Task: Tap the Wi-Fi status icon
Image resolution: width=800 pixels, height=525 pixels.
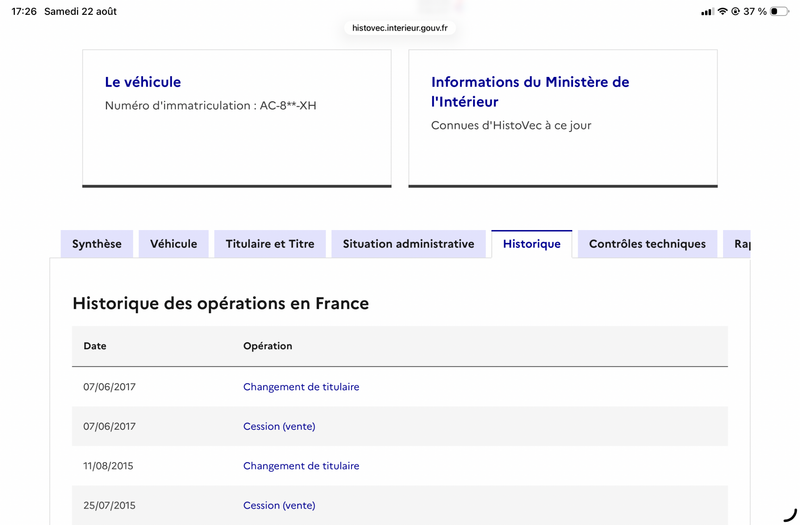Action: click(722, 11)
